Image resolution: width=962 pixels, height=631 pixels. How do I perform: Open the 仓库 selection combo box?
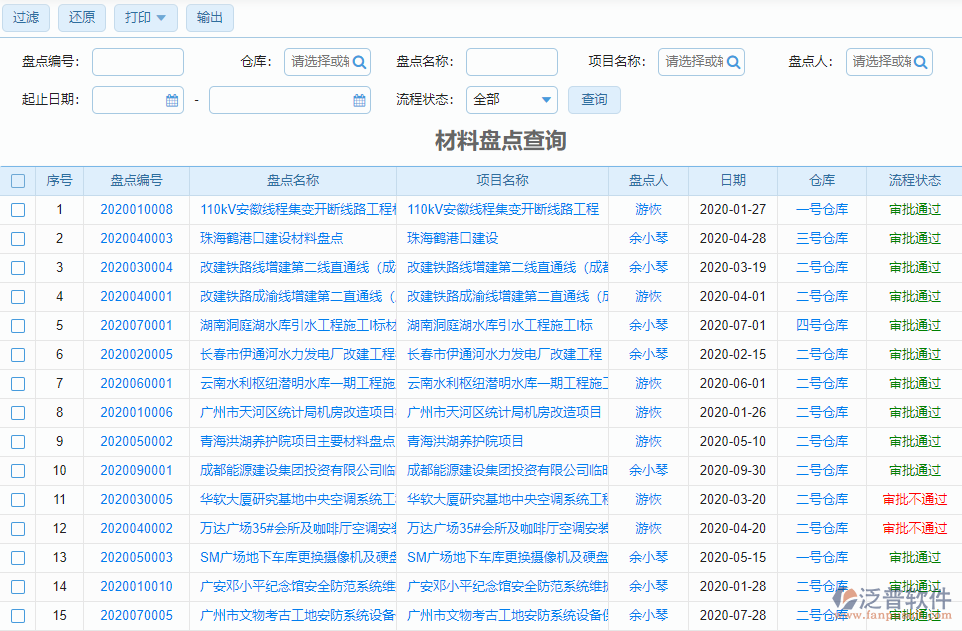coord(320,62)
